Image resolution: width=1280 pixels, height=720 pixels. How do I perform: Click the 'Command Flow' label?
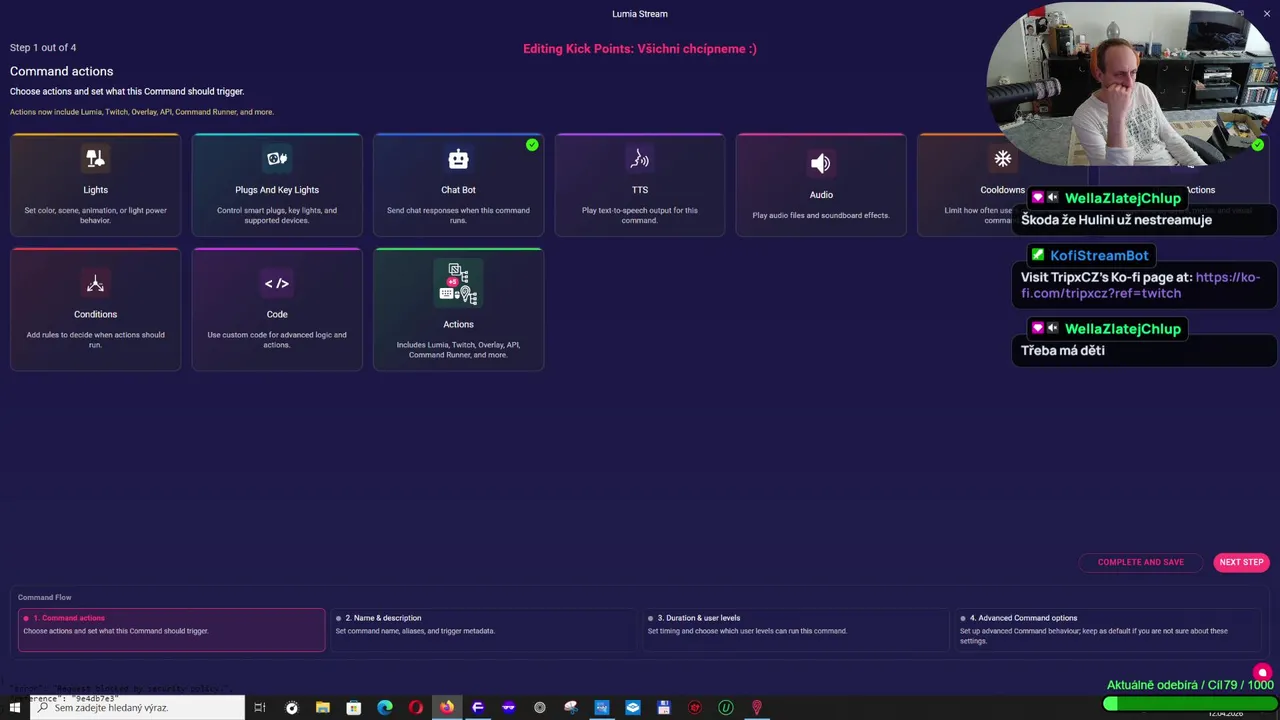[44, 597]
